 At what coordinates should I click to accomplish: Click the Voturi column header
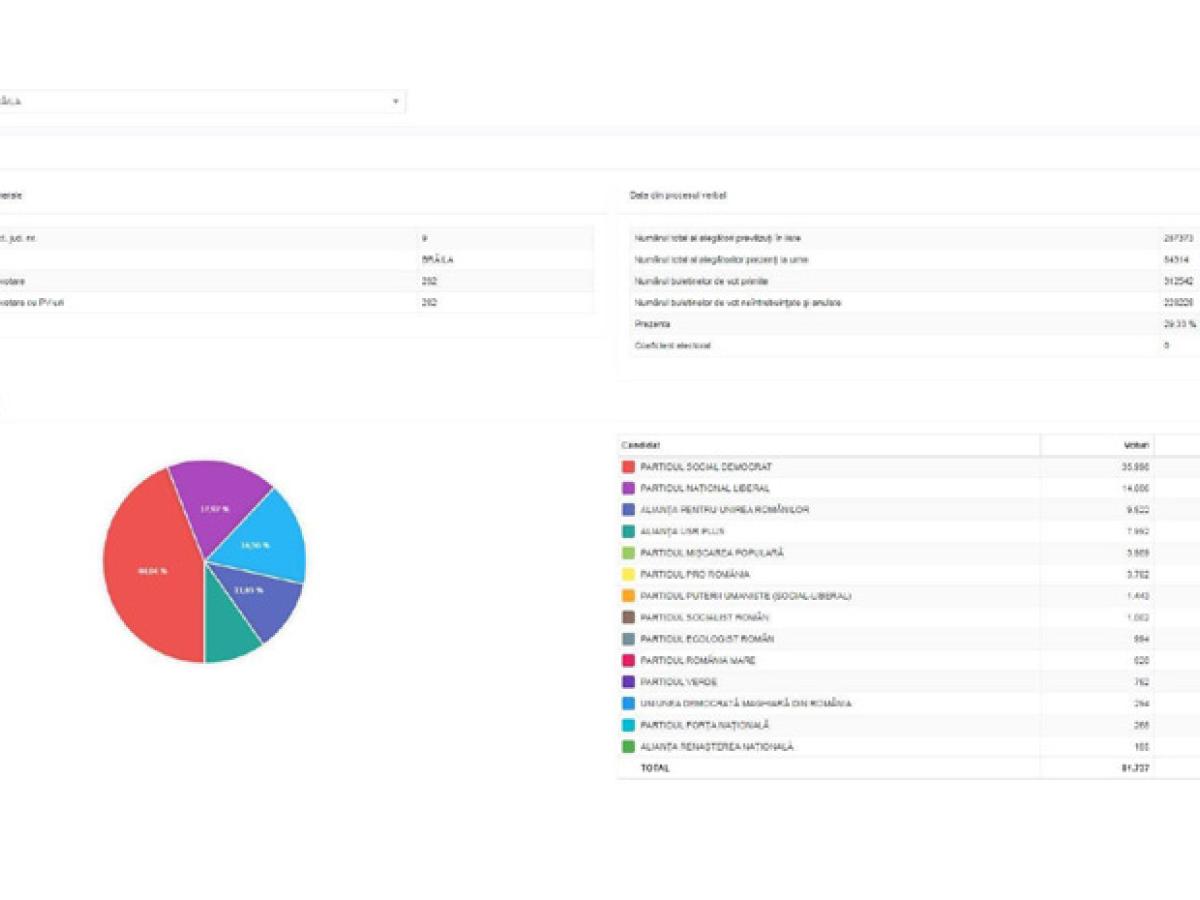tap(1136, 445)
